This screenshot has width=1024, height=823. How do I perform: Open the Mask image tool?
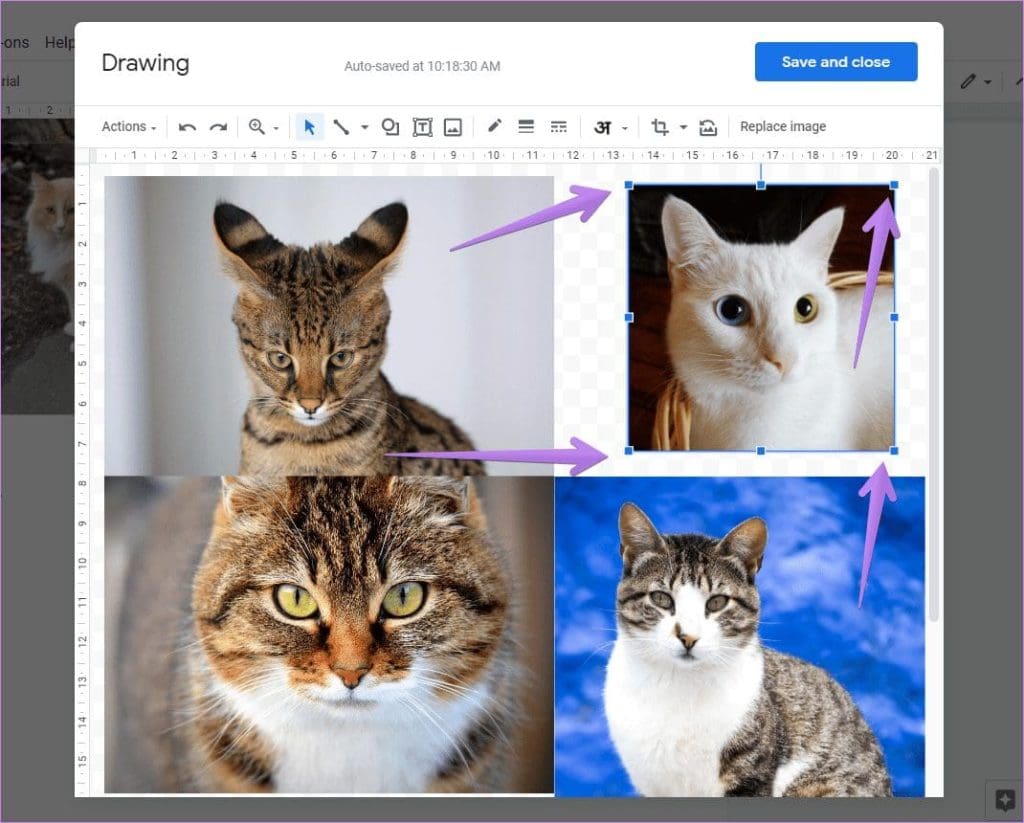707,127
